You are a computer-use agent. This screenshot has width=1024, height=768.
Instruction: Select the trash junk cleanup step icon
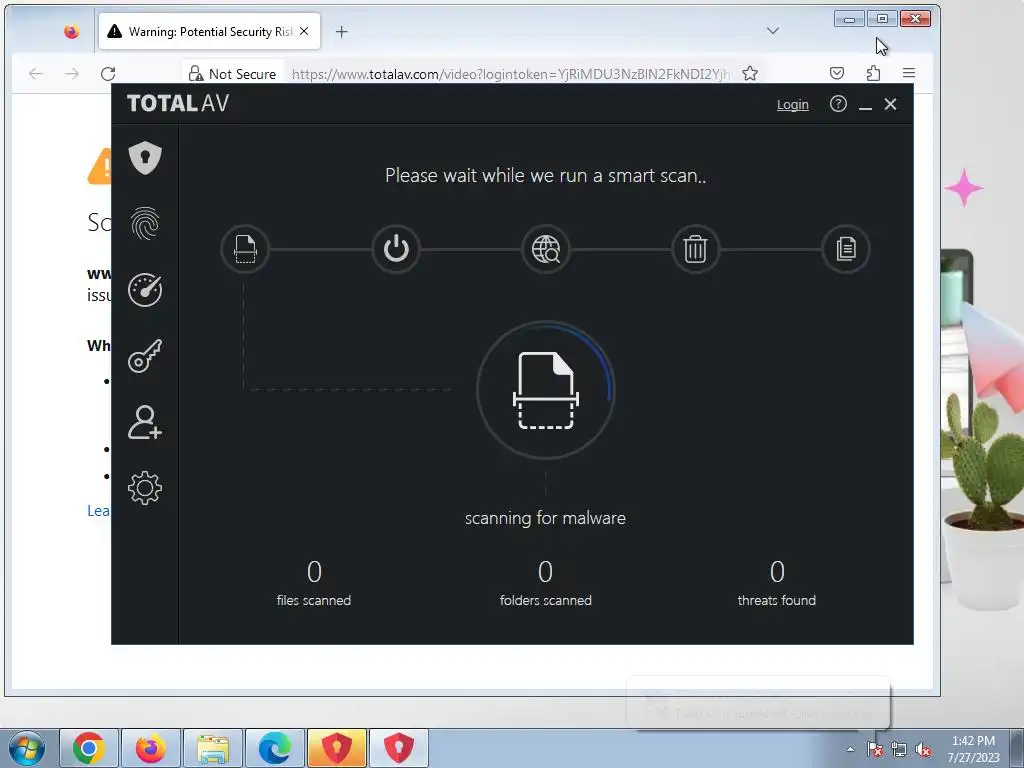696,249
